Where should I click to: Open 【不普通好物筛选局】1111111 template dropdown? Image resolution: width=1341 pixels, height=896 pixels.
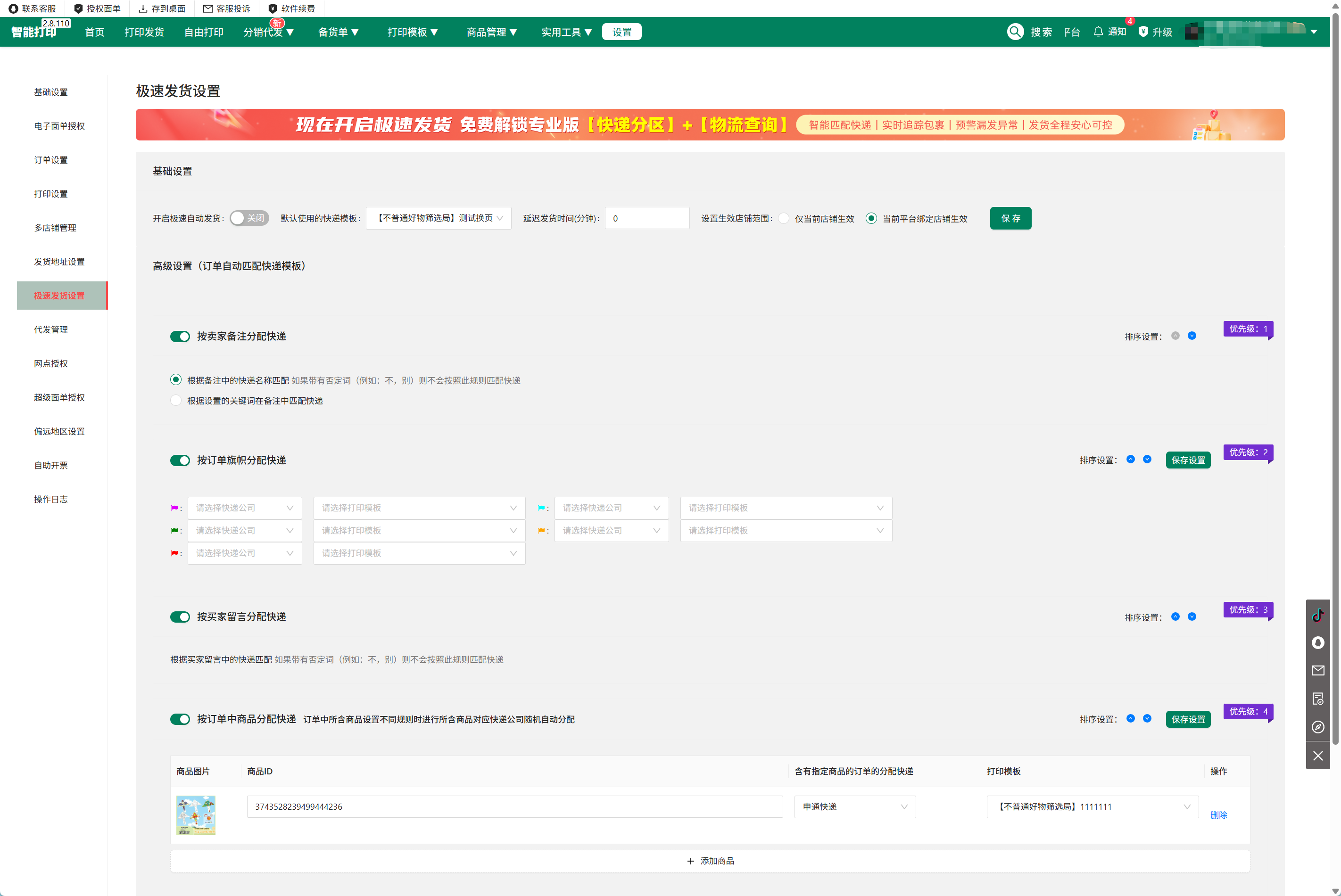(1093, 807)
